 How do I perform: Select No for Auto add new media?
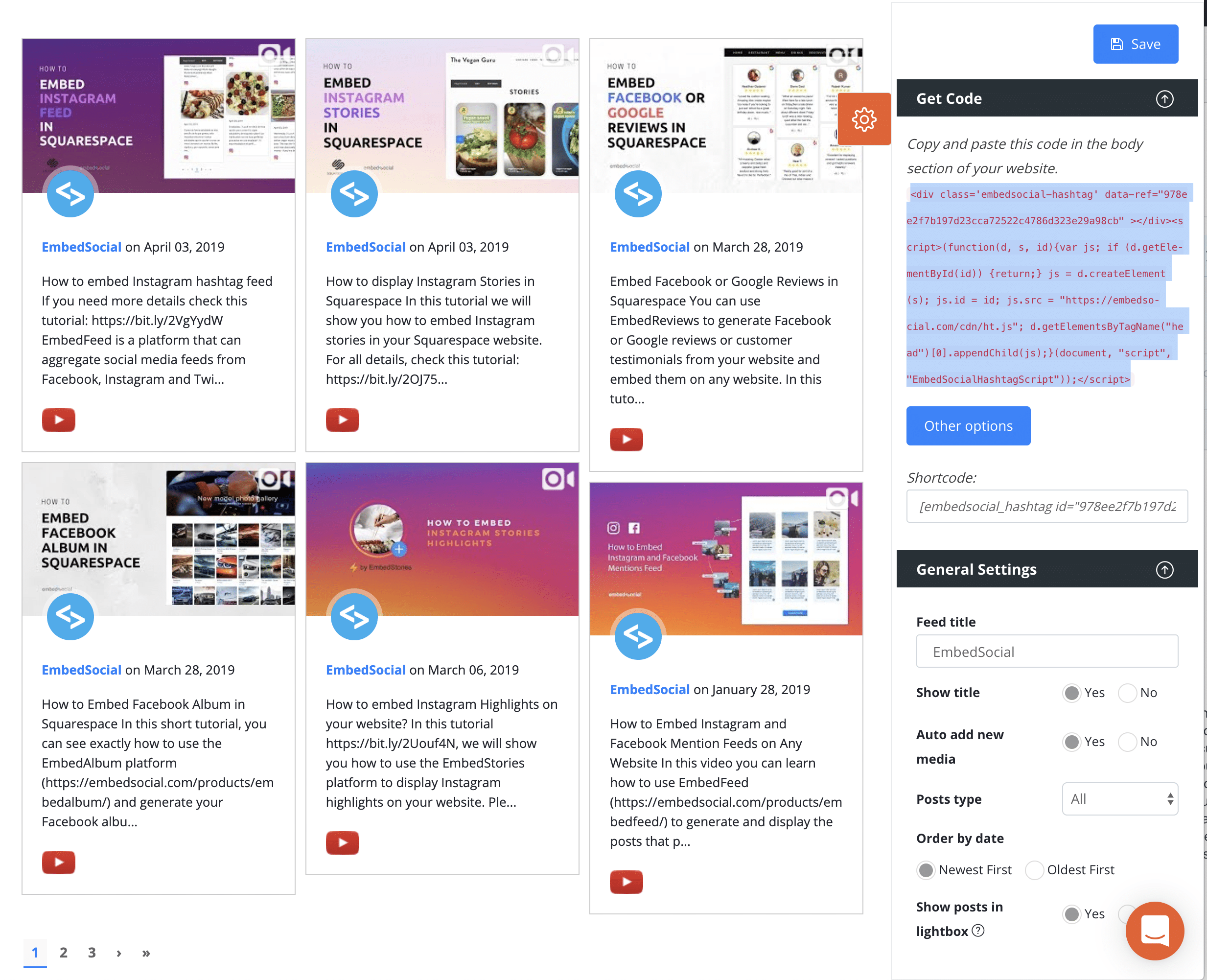(x=1127, y=741)
